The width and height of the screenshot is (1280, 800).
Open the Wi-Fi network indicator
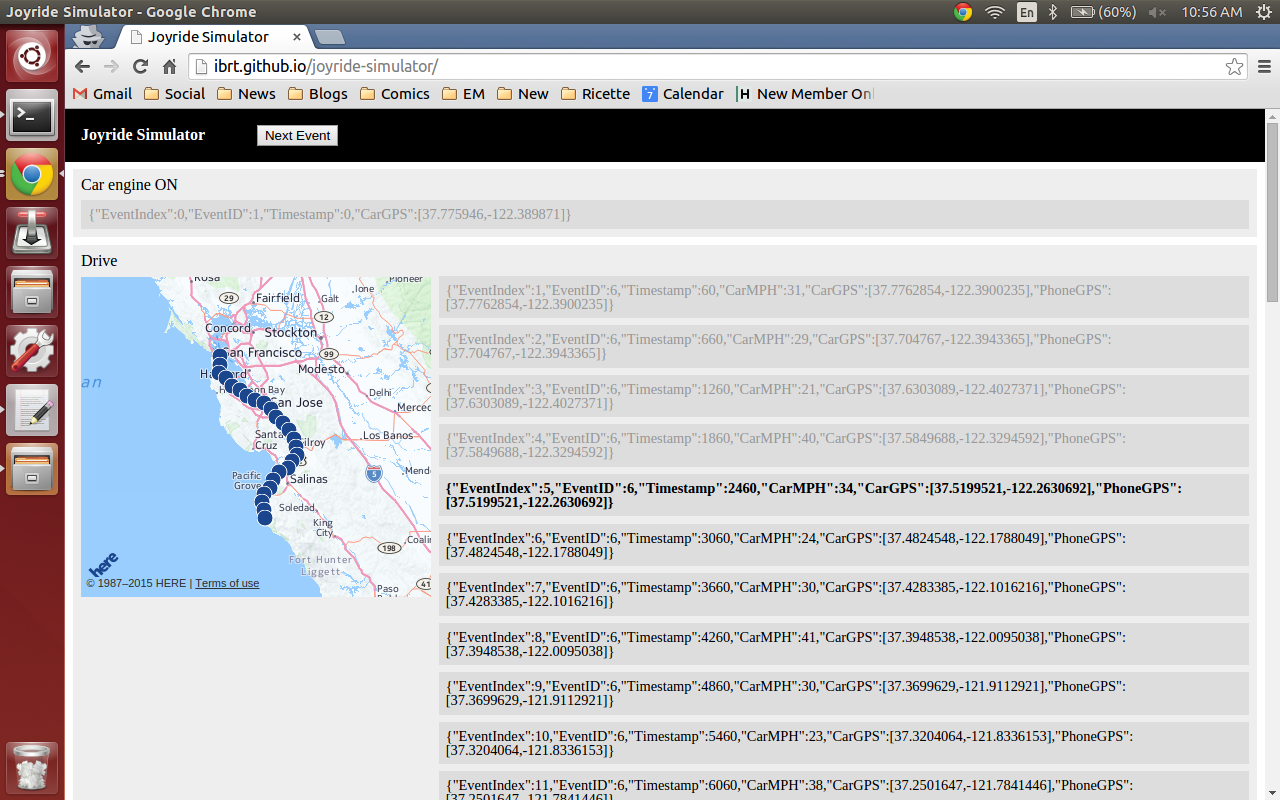tap(994, 12)
